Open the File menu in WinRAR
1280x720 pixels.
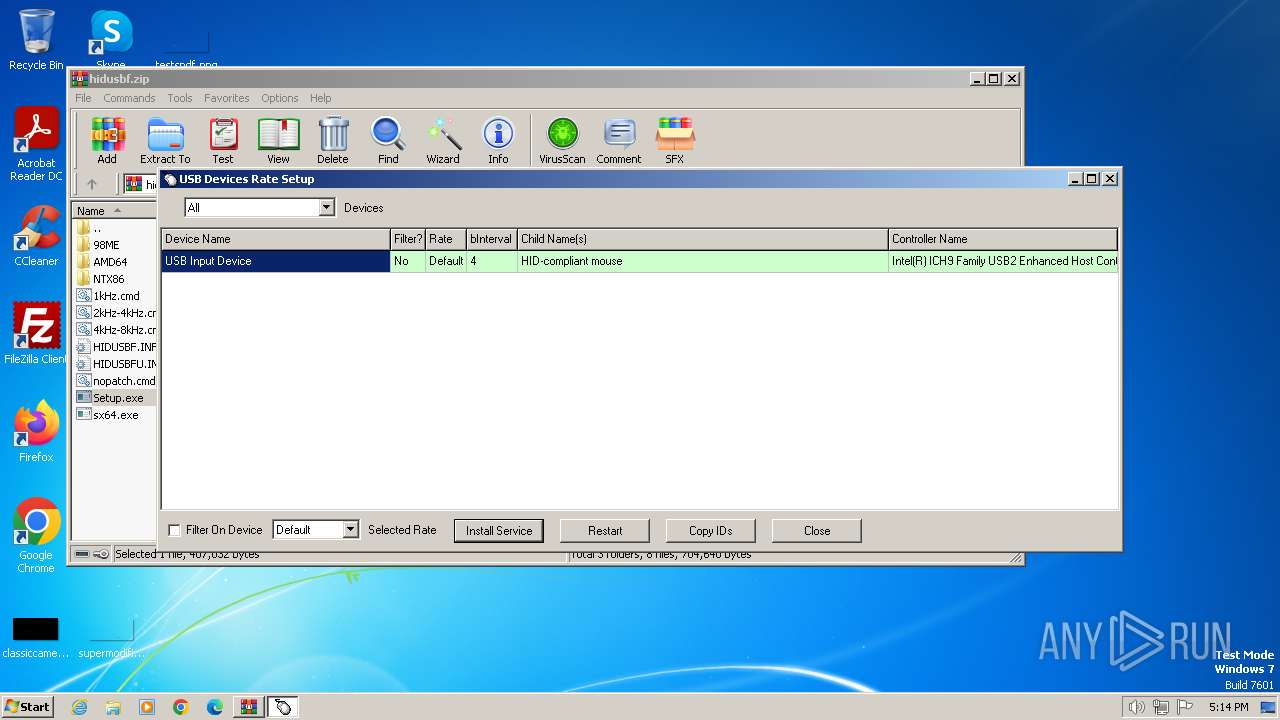tap(83, 98)
